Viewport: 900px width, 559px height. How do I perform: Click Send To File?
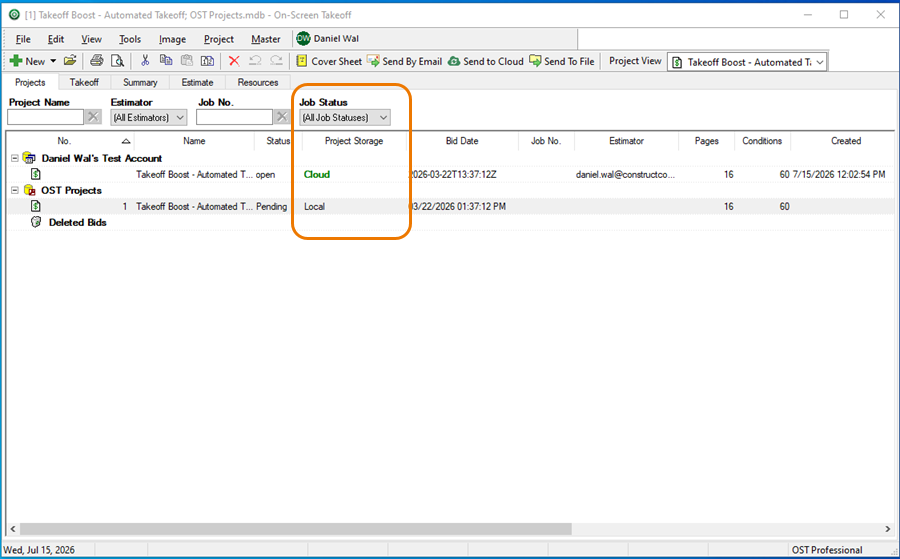coord(562,61)
